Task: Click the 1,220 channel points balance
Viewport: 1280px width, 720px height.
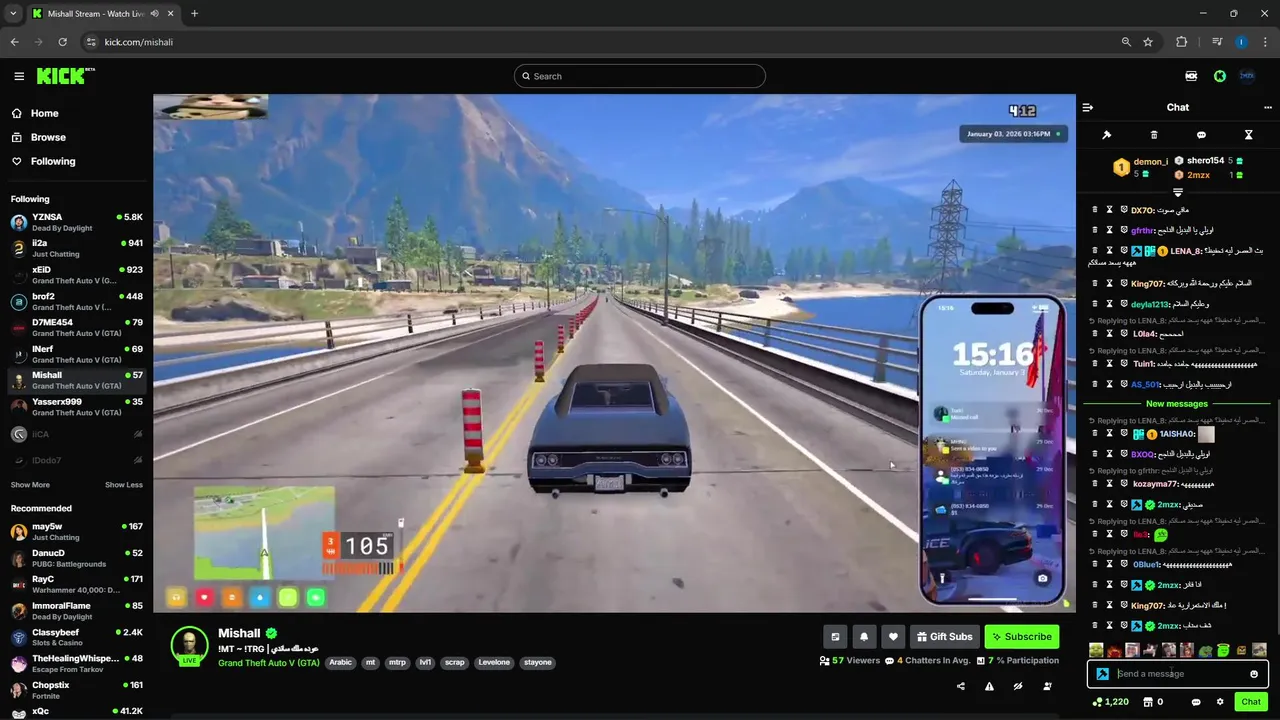Action: (x=1111, y=702)
